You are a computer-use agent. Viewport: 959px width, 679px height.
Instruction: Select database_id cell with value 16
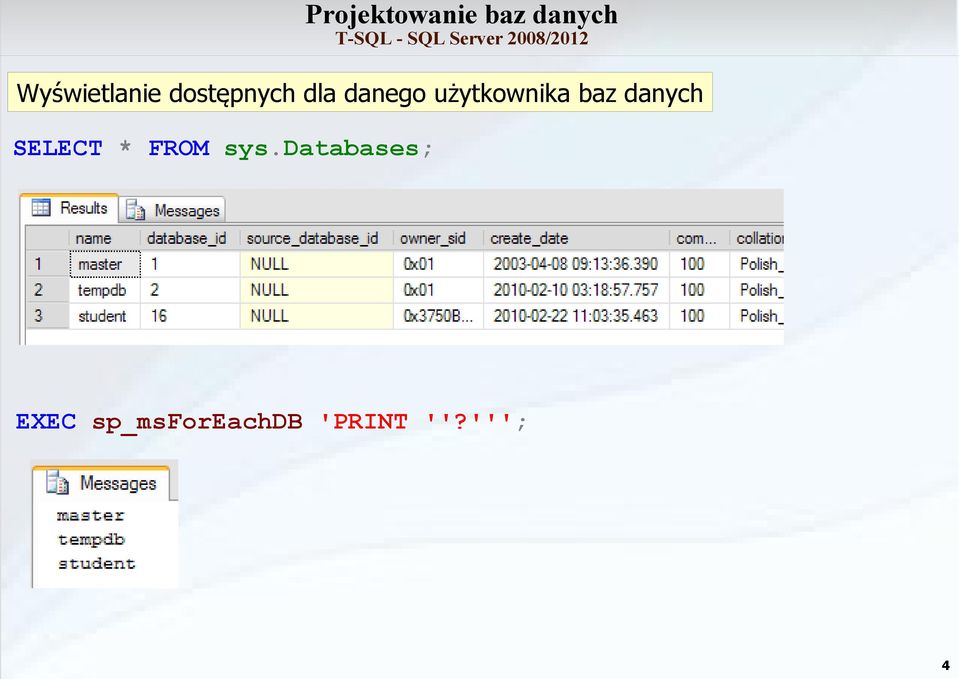(x=190, y=316)
